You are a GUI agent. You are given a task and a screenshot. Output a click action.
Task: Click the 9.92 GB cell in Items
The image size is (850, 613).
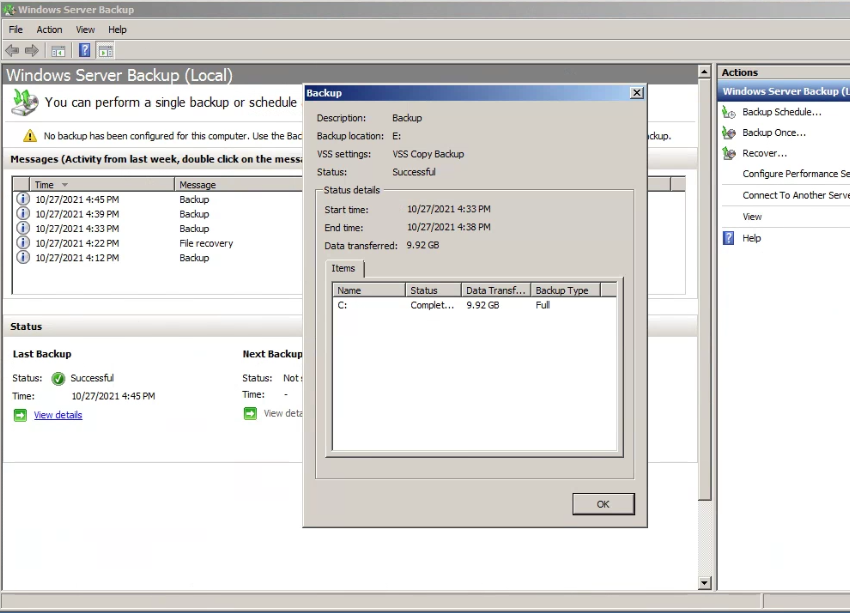coord(482,305)
